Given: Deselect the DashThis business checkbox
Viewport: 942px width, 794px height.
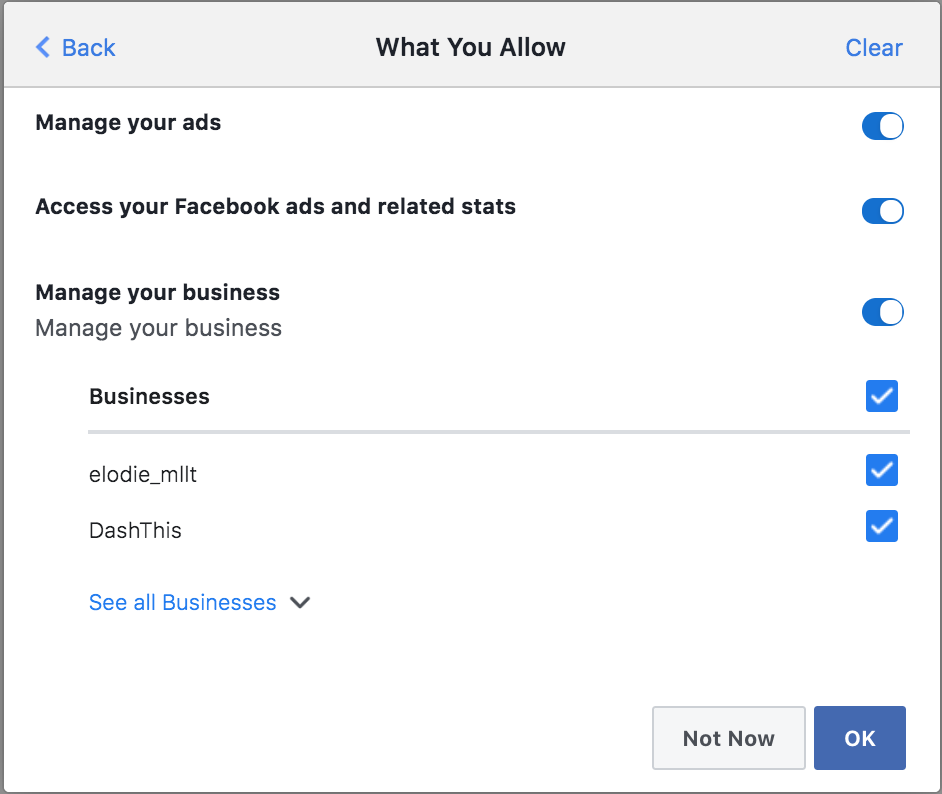Looking at the screenshot, I should (881, 526).
